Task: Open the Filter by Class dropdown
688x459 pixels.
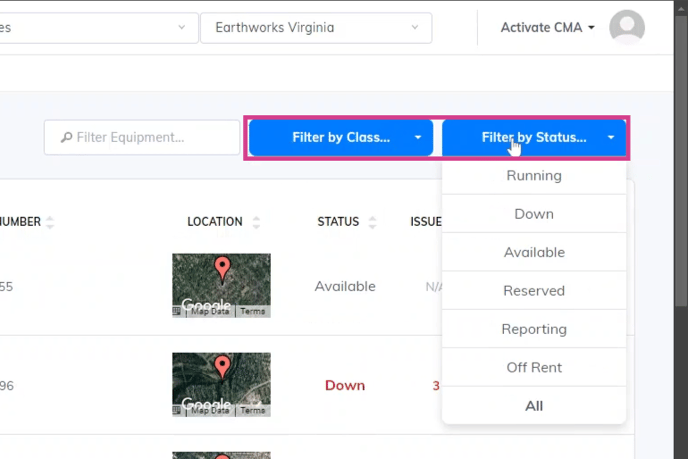Action: pyautogui.click(x=341, y=138)
